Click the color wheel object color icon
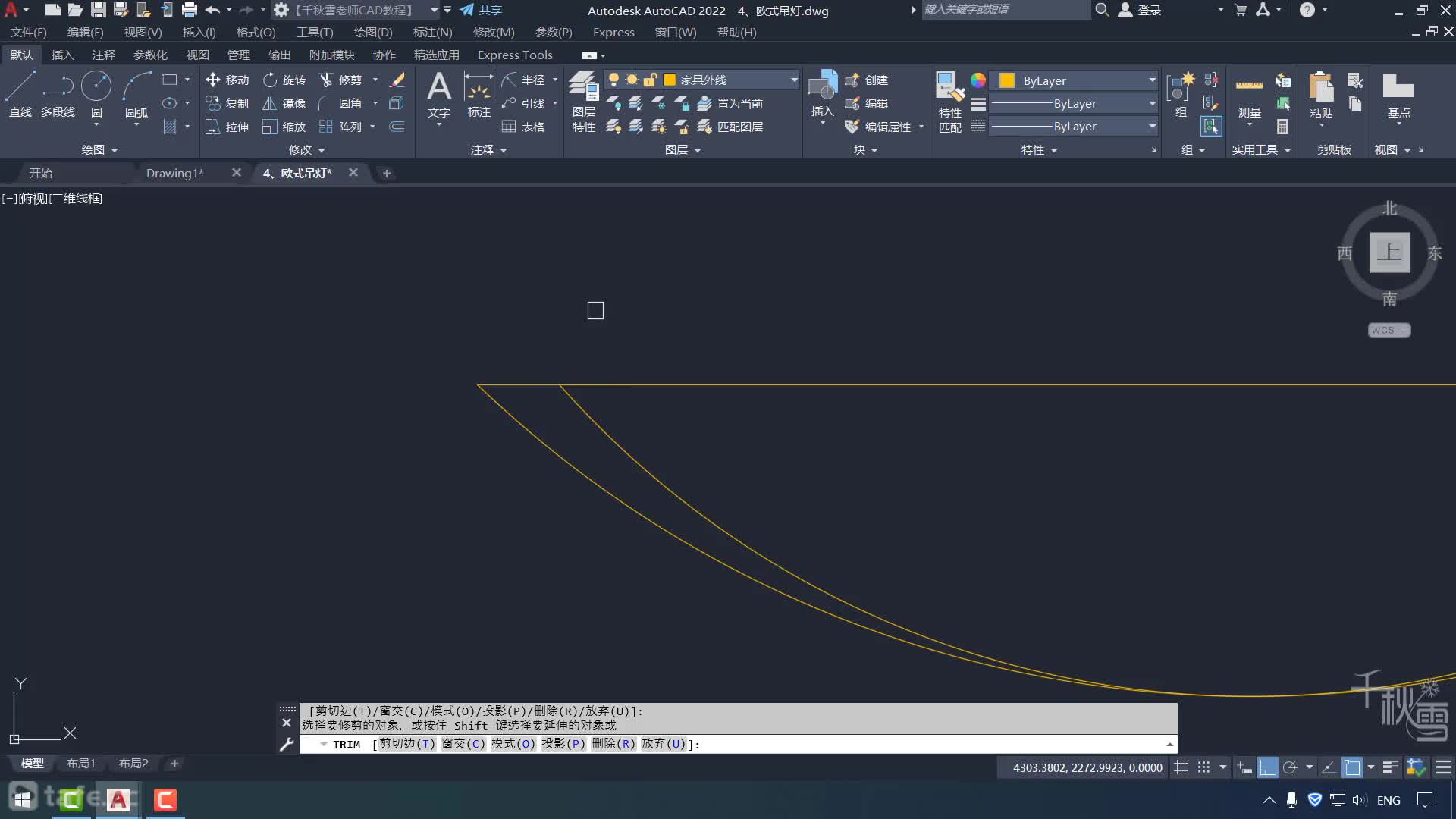The width and height of the screenshot is (1456, 819). click(978, 80)
